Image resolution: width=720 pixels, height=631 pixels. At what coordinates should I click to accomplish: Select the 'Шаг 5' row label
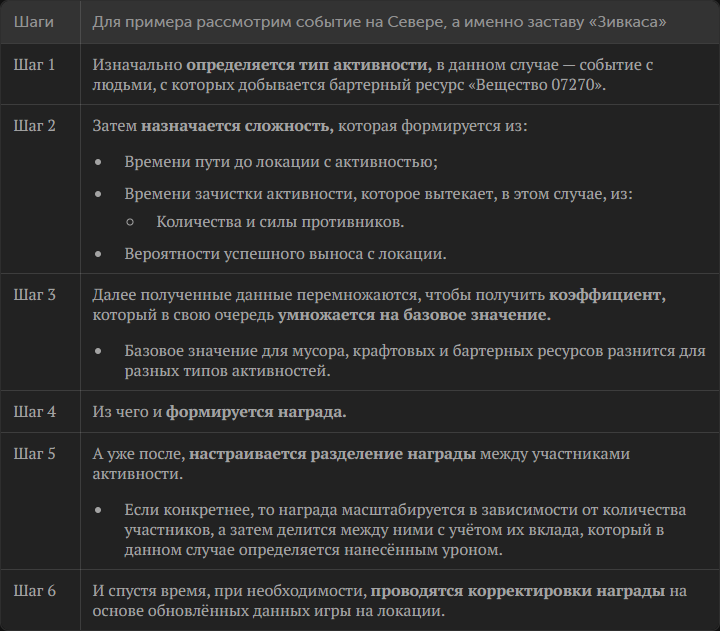[x=34, y=454]
